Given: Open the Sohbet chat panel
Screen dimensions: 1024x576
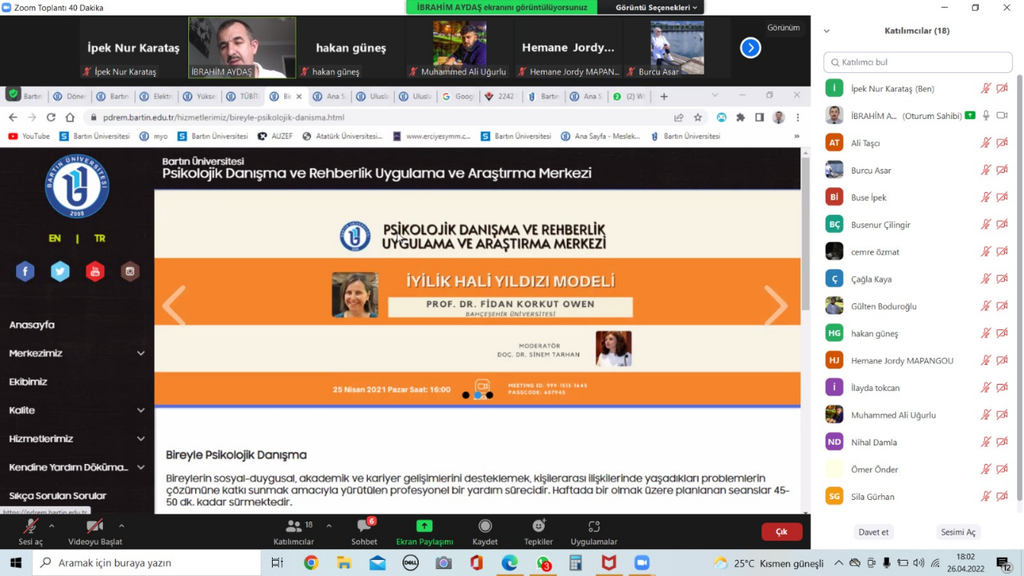Looking at the screenshot, I should click(x=364, y=530).
